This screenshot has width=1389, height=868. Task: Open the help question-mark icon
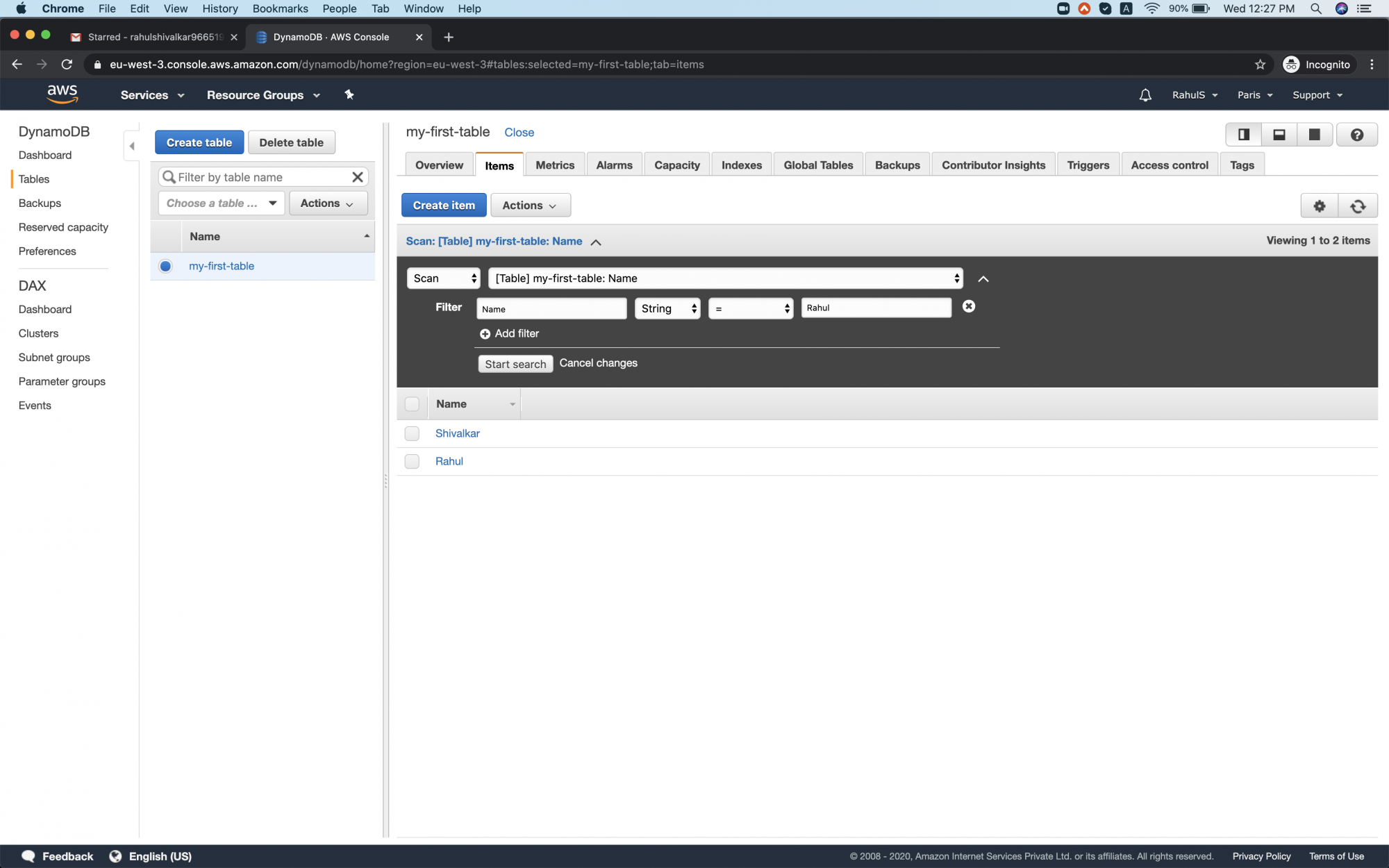click(x=1357, y=134)
